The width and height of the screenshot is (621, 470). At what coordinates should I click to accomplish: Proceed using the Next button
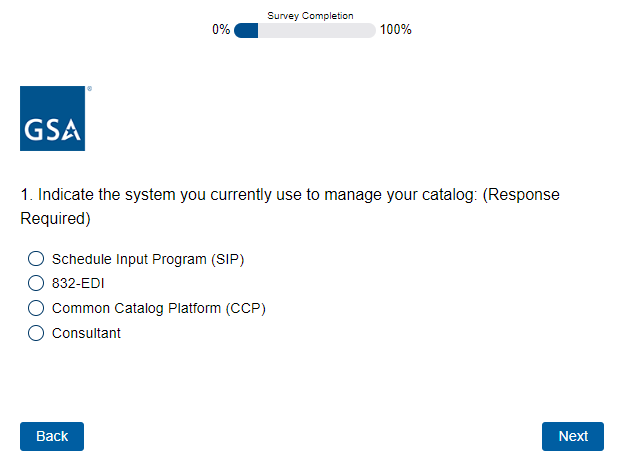click(x=573, y=436)
